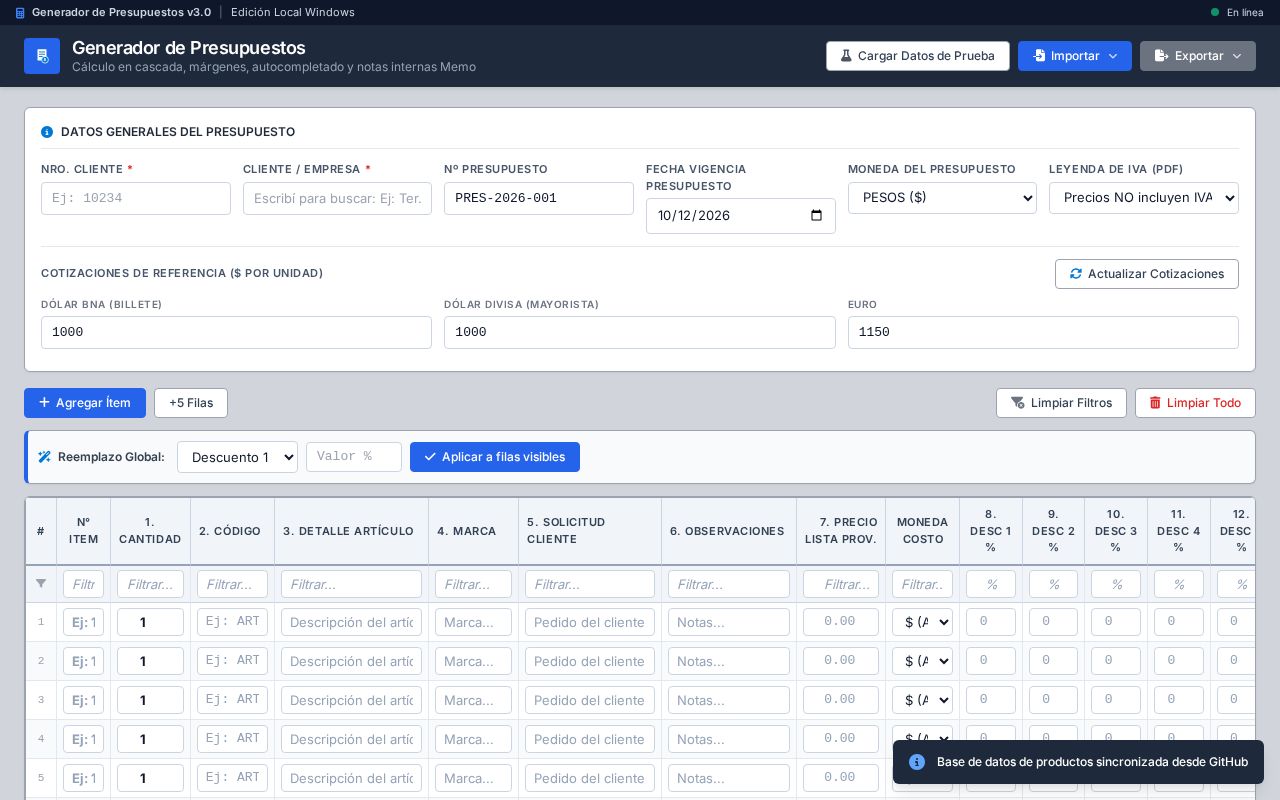The width and height of the screenshot is (1280, 800).
Task: Open the Descuento 1 replacement dropdown
Action: pos(237,457)
